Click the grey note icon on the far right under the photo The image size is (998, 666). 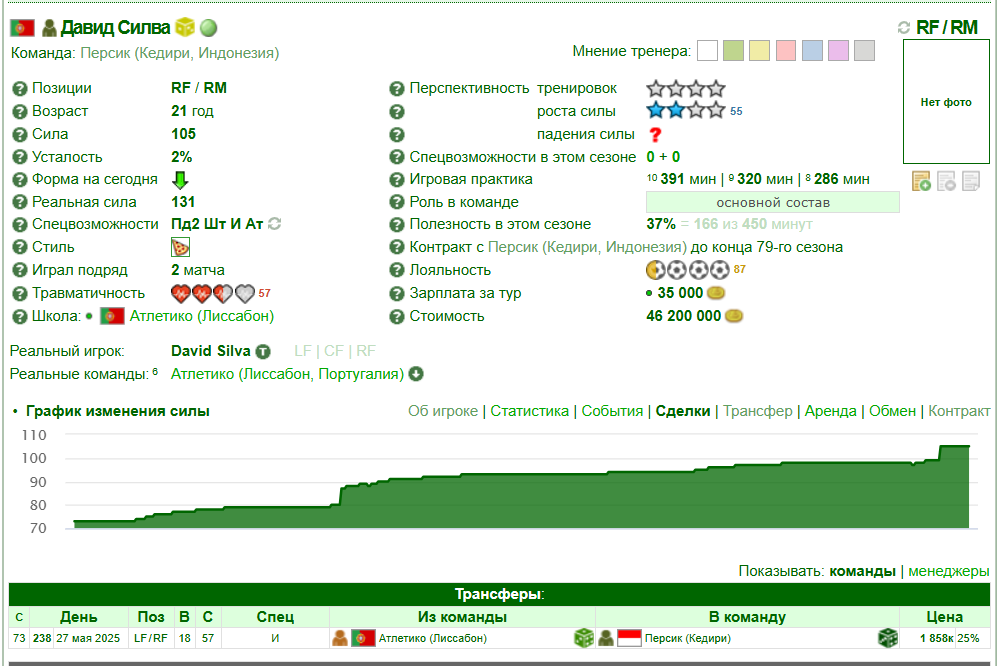(x=971, y=181)
